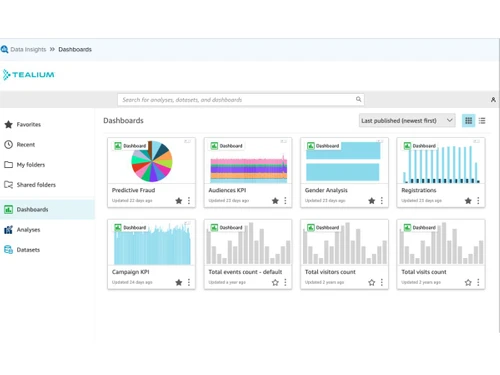This screenshot has width=500, height=375.
Task: Open the Campaign KPI dashboard thumbnail
Action: pos(152,243)
